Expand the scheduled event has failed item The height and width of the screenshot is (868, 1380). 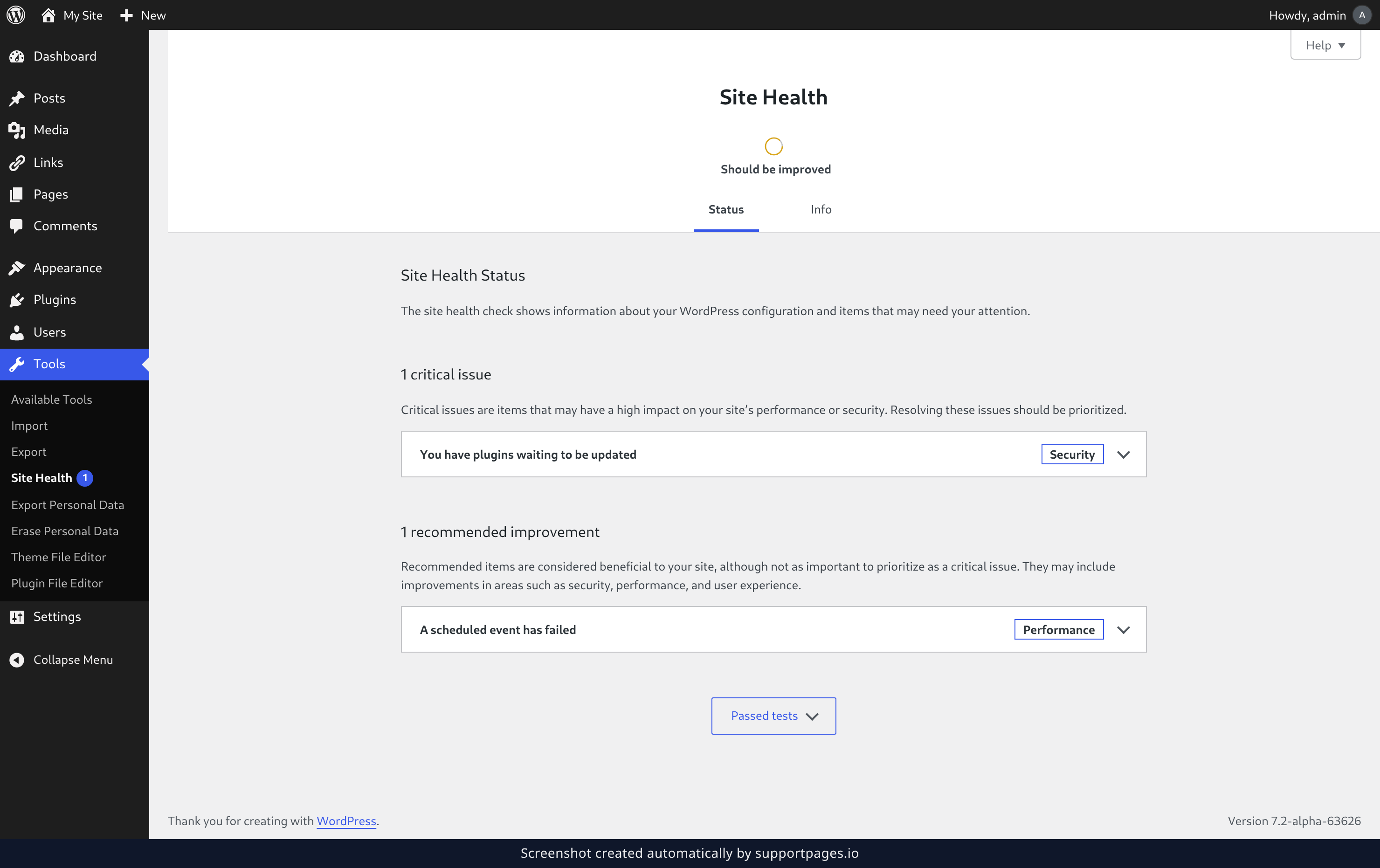(x=773, y=630)
